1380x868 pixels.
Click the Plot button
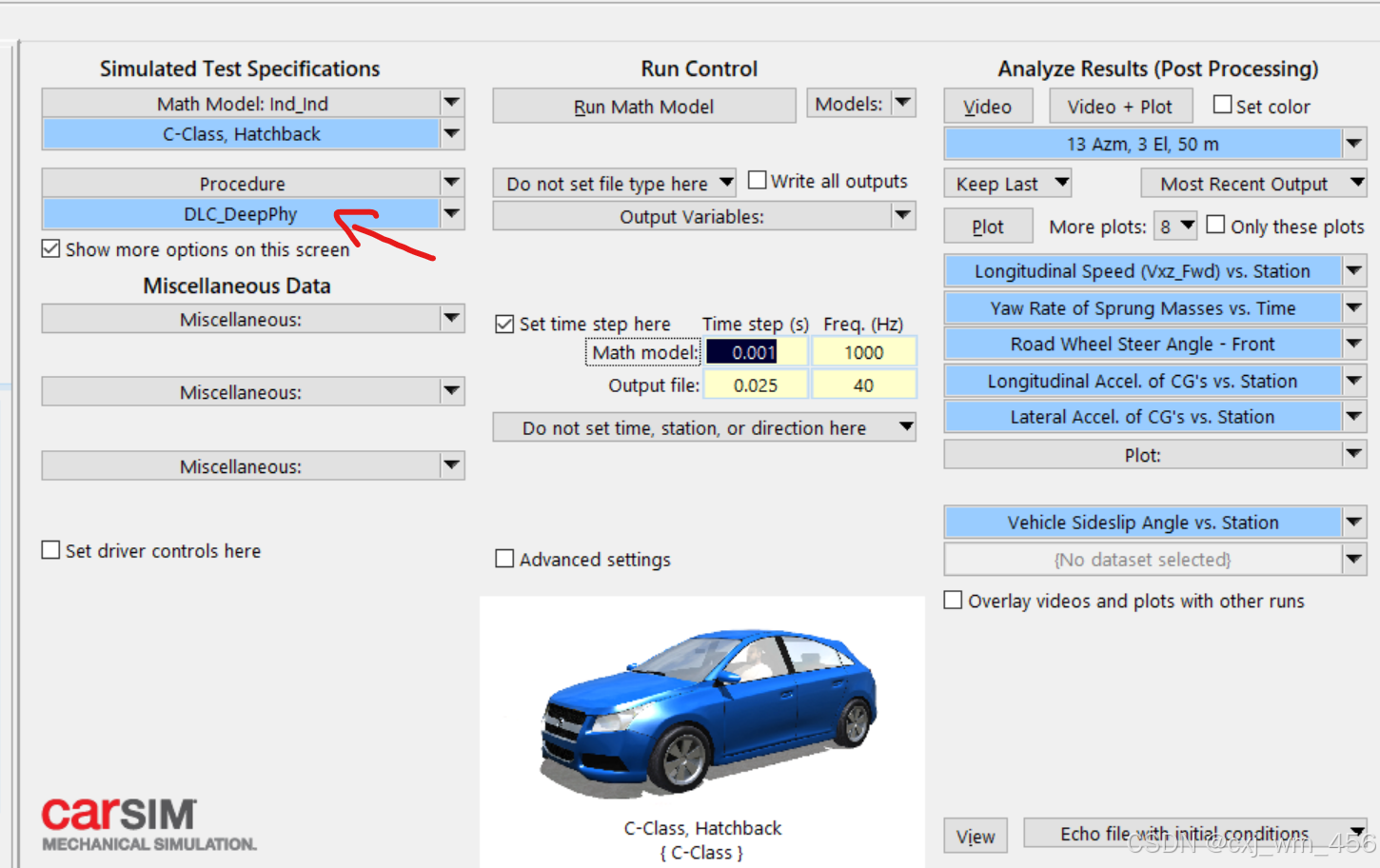[988, 227]
